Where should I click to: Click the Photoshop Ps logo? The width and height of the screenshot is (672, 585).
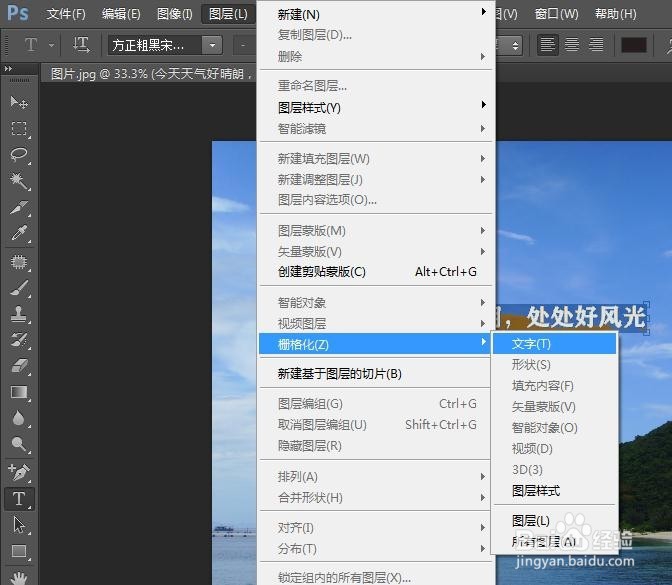(x=18, y=13)
